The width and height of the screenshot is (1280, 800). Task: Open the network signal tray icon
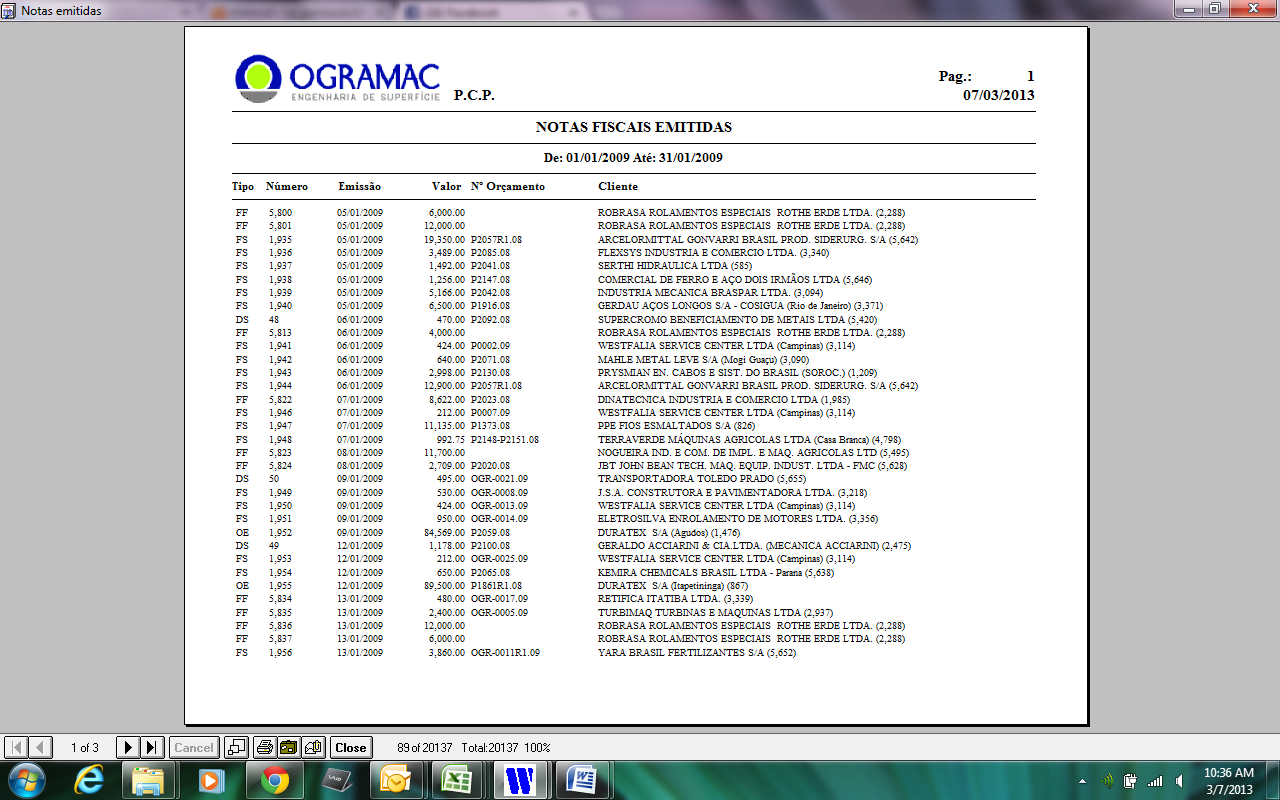1155,780
